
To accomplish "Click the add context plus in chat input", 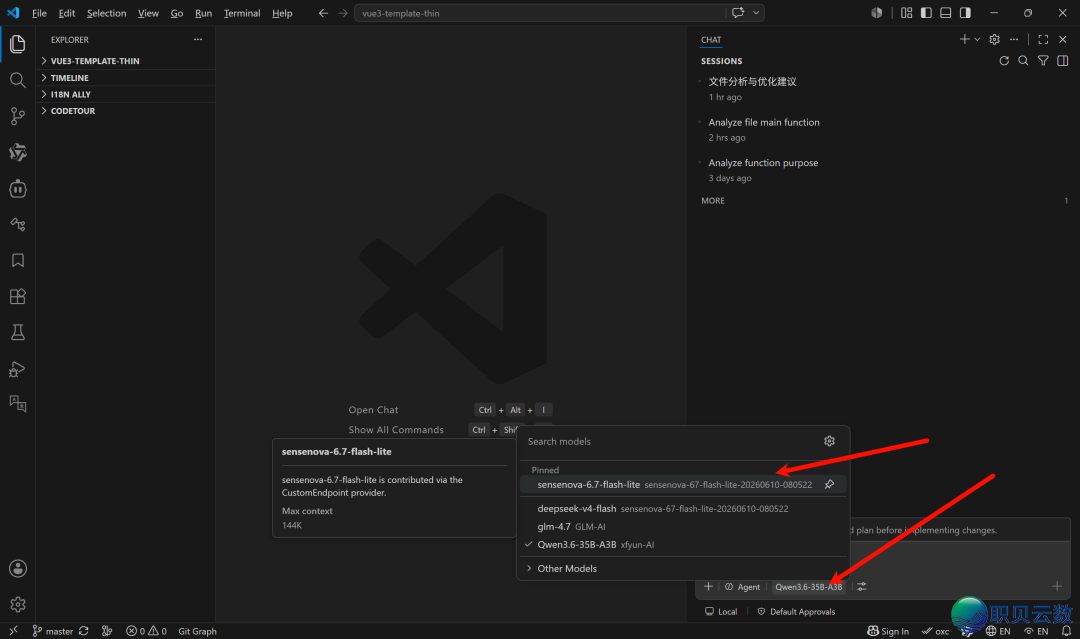I will (708, 587).
